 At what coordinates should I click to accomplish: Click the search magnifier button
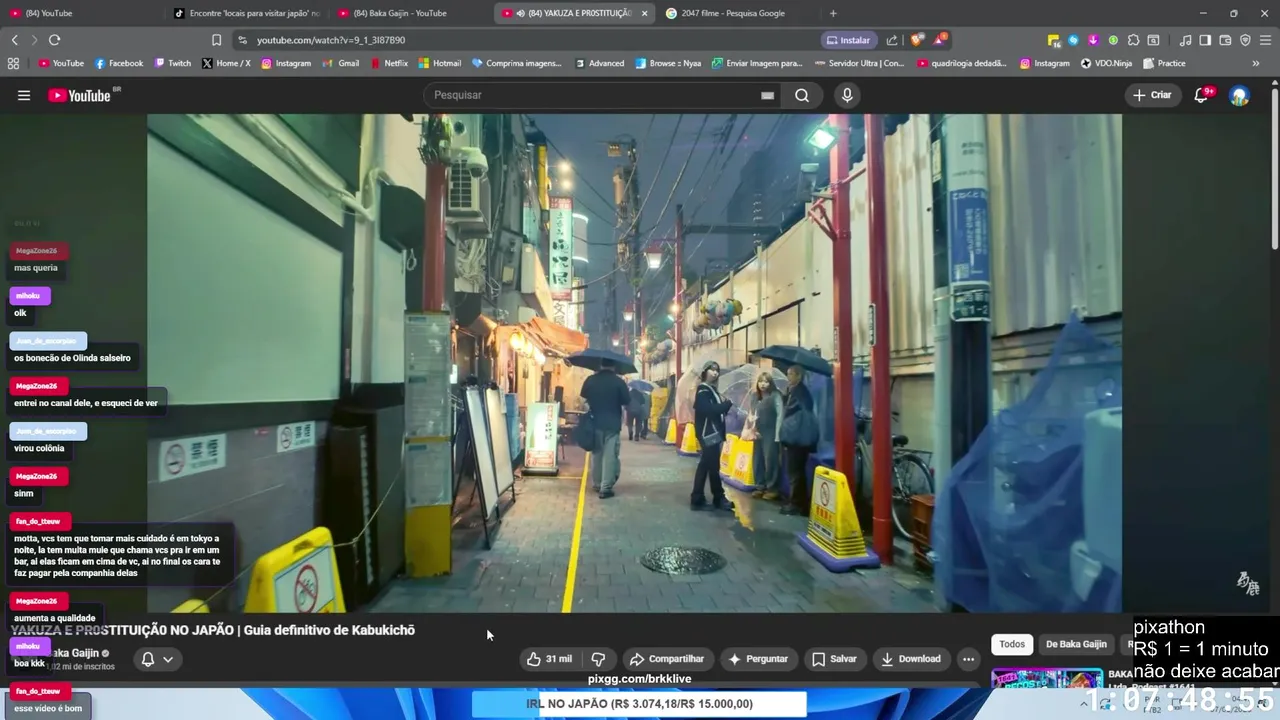click(802, 95)
